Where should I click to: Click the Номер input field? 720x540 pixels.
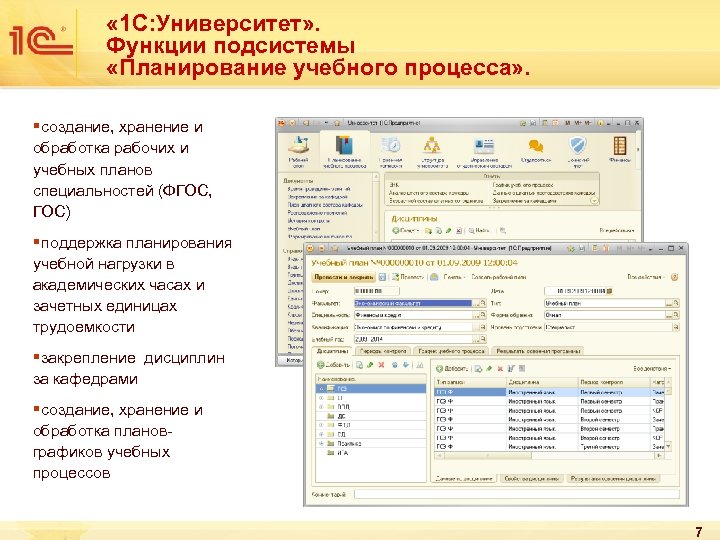click(x=377, y=291)
